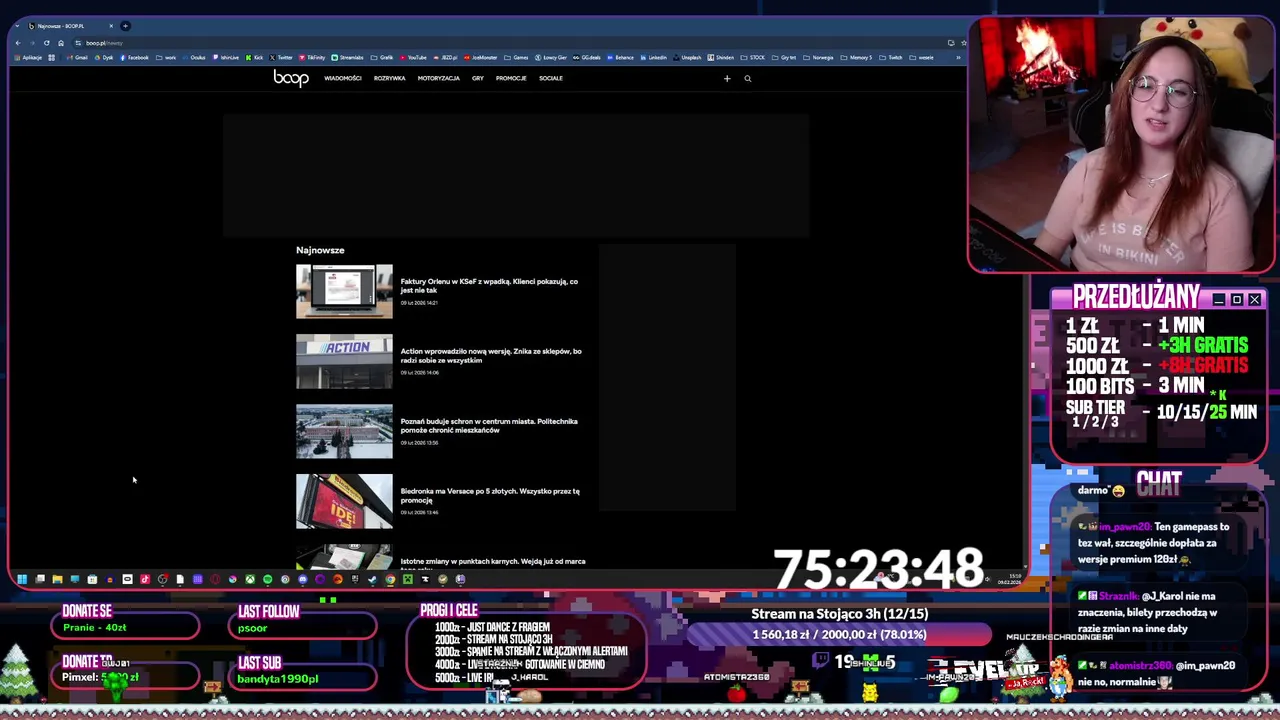Click the browser home icon
This screenshot has height=720, width=1280.
pyautogui.click(x=60, y=43)
